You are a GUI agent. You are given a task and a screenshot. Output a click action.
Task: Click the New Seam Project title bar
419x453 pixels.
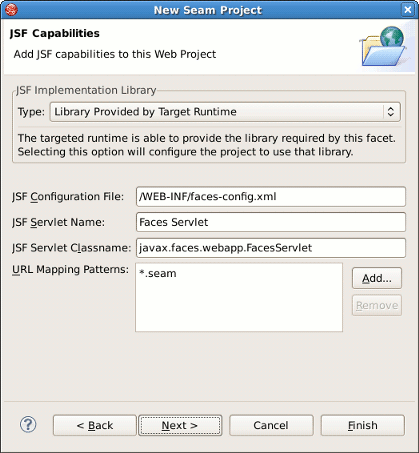point(208,10)
